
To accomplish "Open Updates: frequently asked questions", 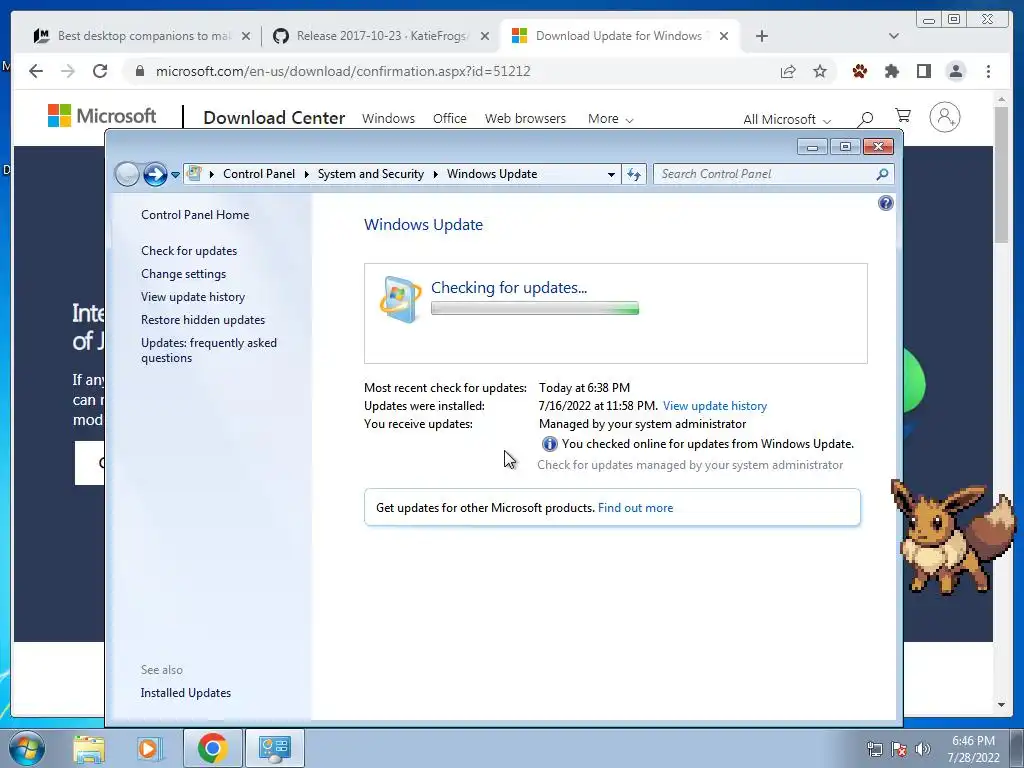I will coord(209,350).
